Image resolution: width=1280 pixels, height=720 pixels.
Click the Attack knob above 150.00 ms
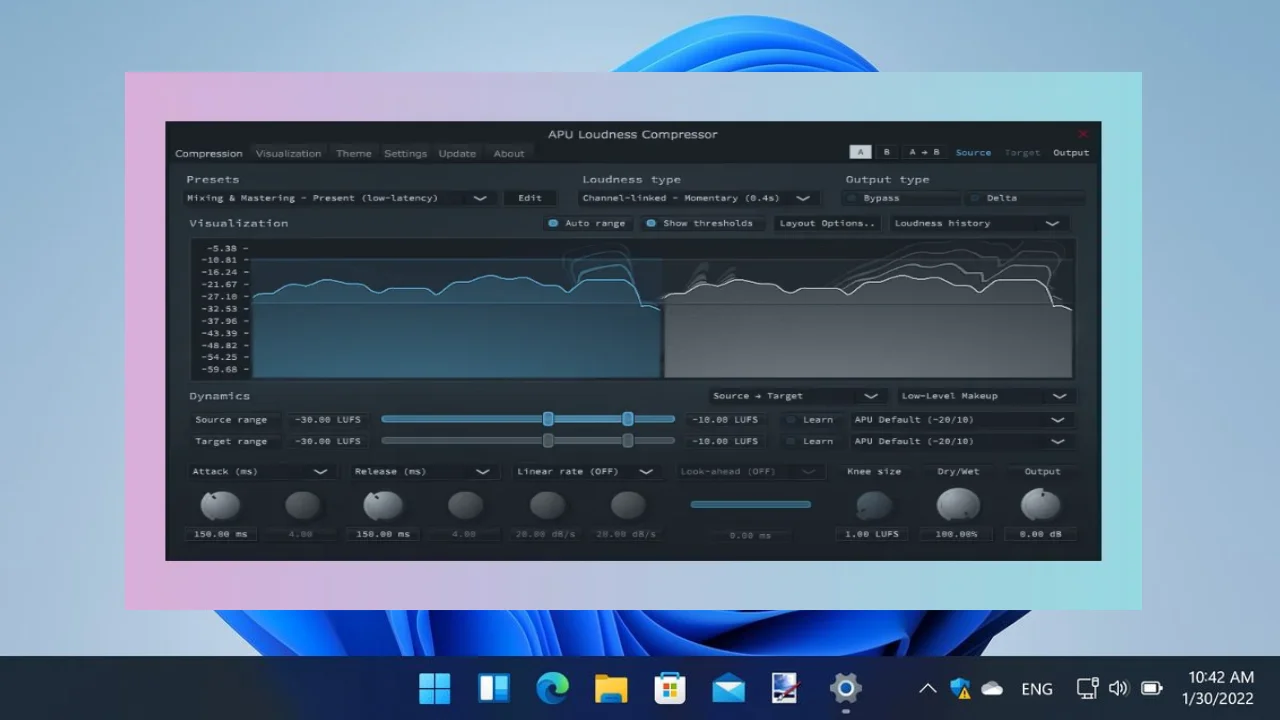coord(220,506)
